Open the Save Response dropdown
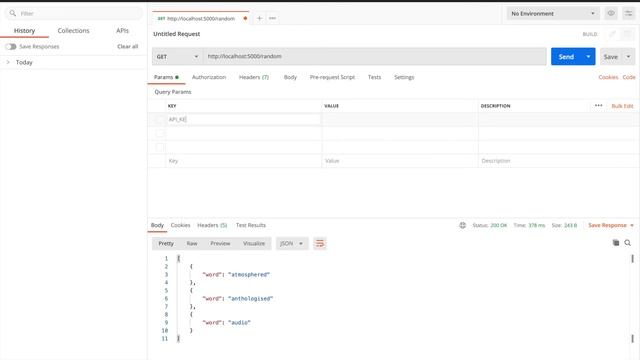 pyautogui.click(x=611, y=225)
